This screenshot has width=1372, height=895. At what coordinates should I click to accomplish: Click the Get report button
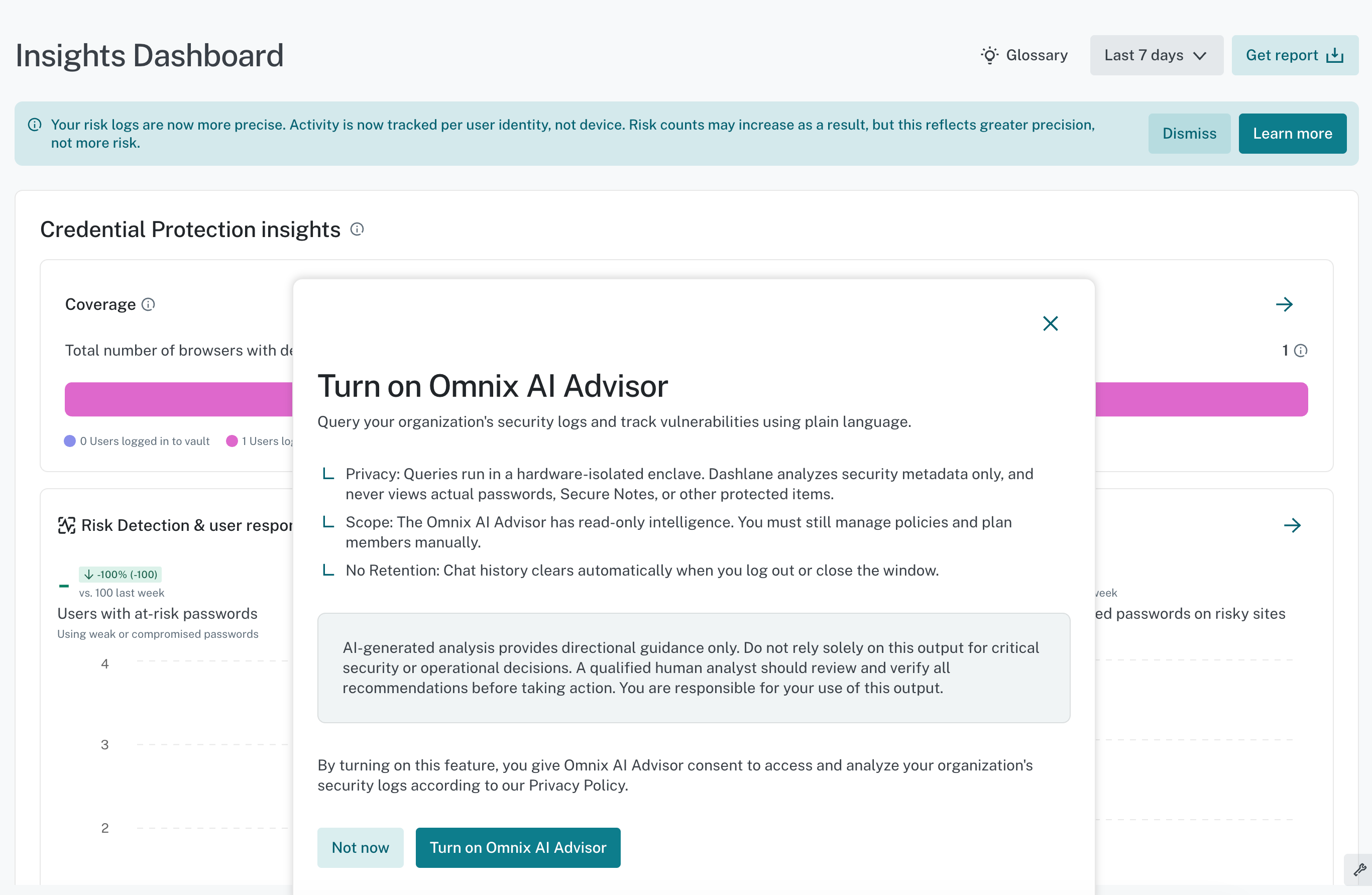[x=1295, y=55]
